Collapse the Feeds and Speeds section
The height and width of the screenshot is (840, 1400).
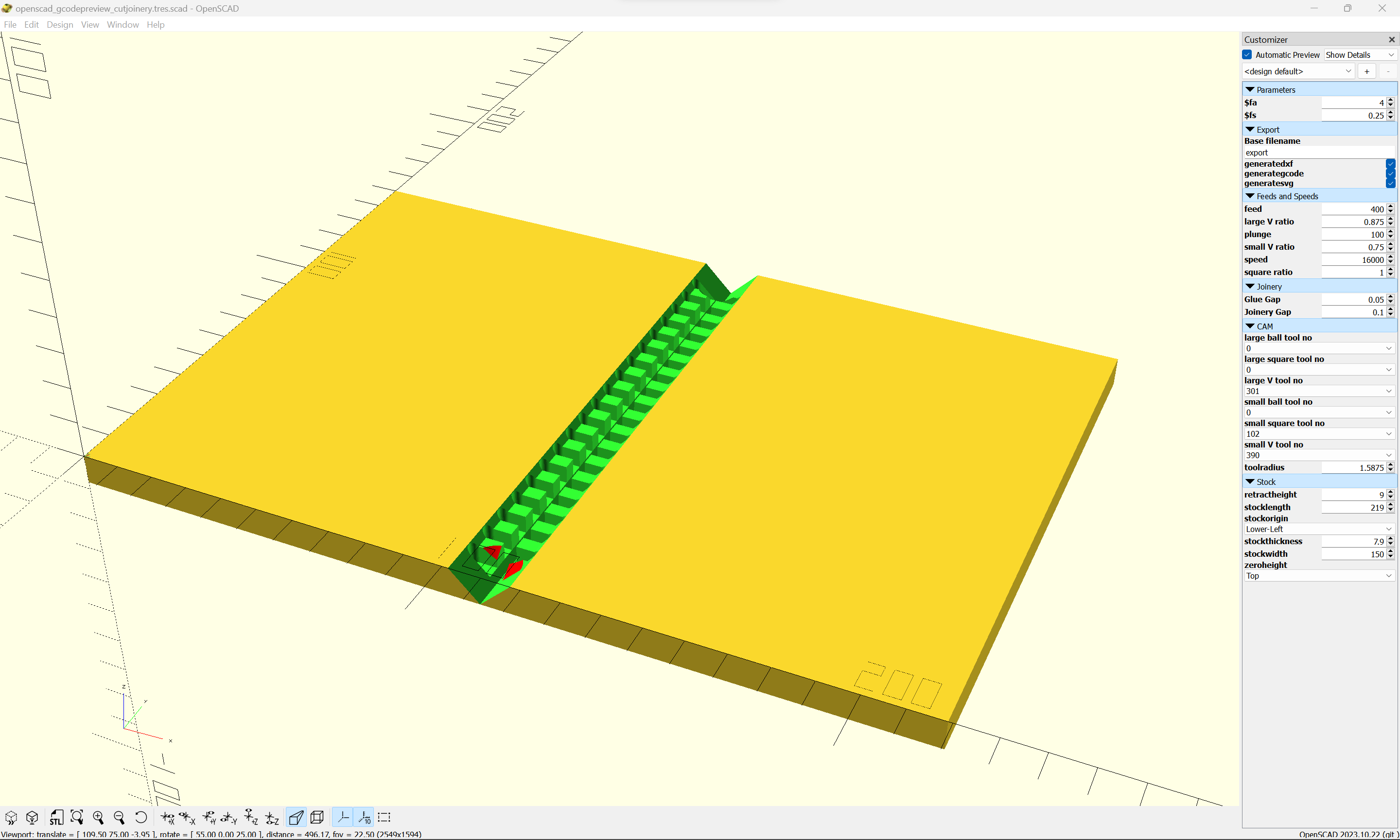click(1250, 196)
